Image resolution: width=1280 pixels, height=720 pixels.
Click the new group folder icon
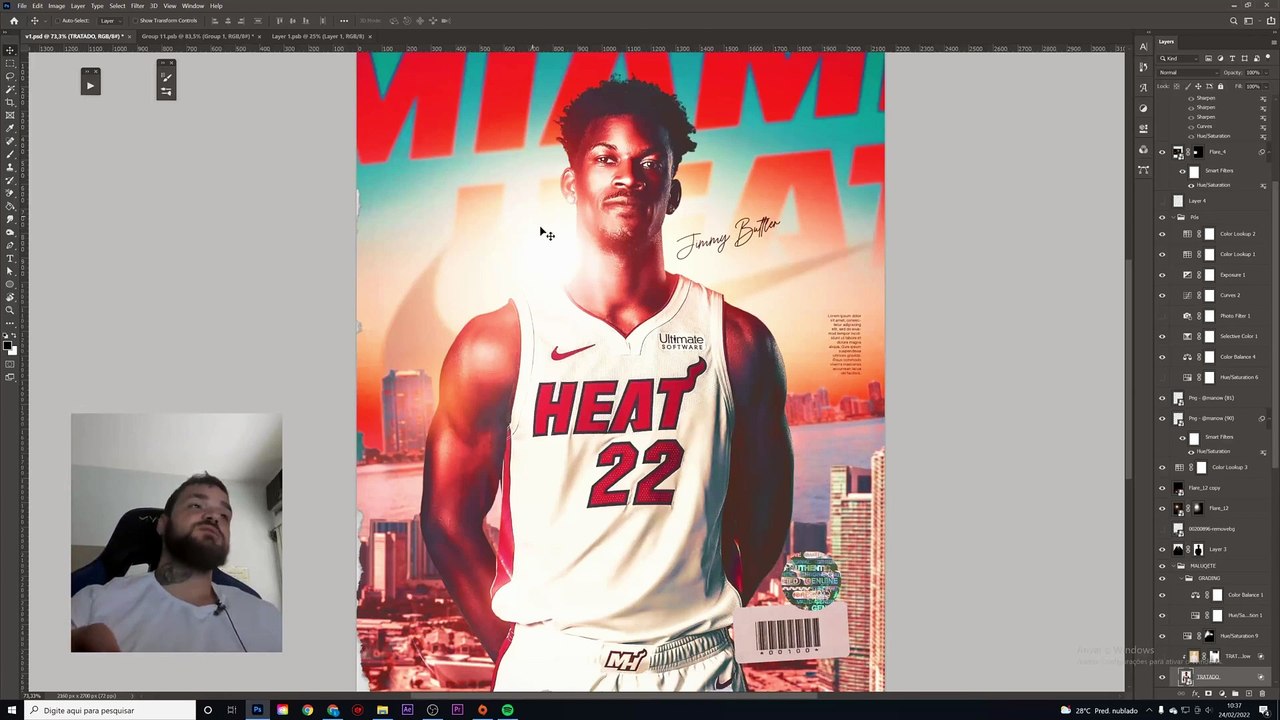coord(1233,693)
